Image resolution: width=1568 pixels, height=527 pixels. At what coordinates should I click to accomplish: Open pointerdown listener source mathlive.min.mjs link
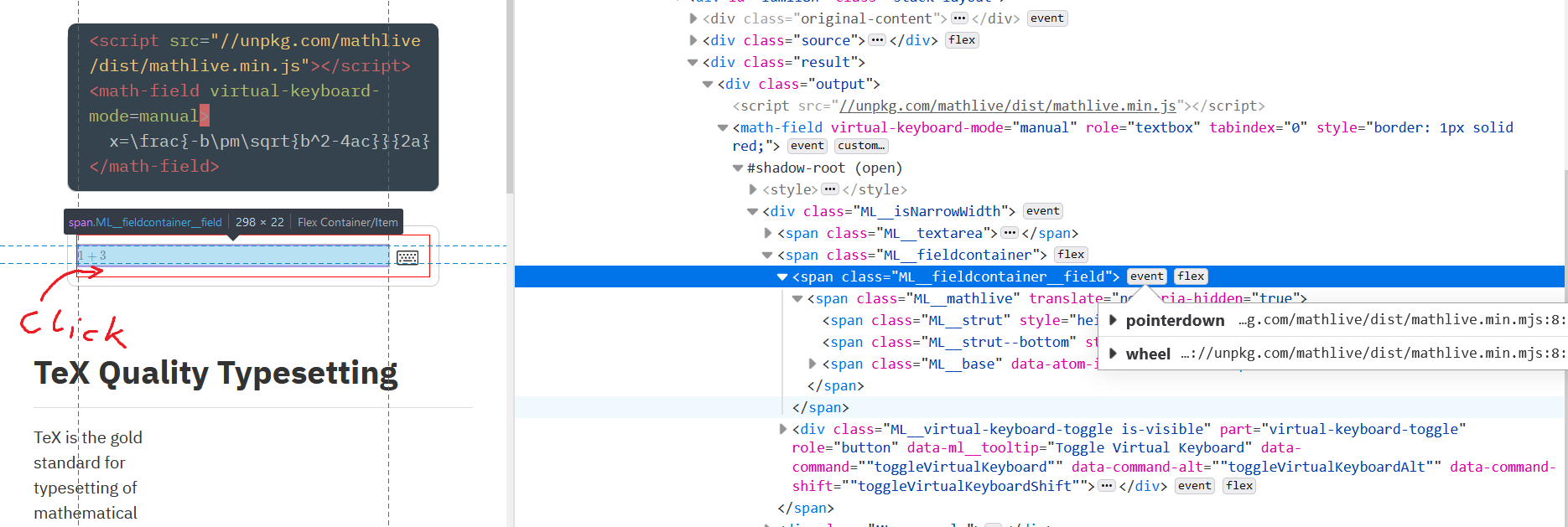tap(1402, 320)
